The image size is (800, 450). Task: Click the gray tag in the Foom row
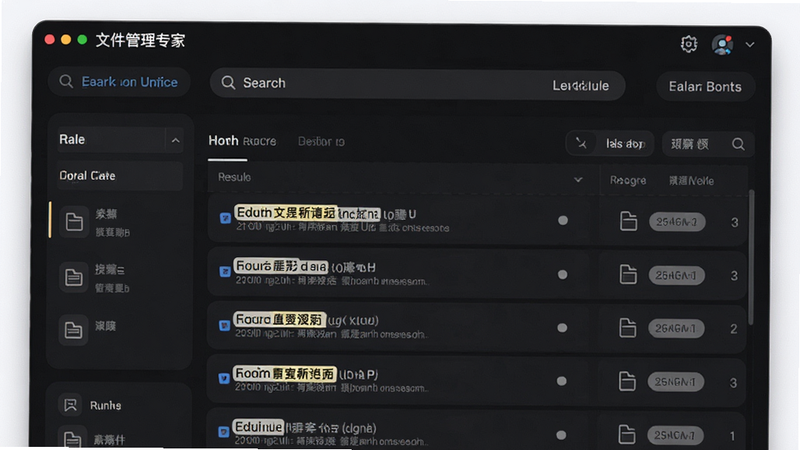[676, 382]
